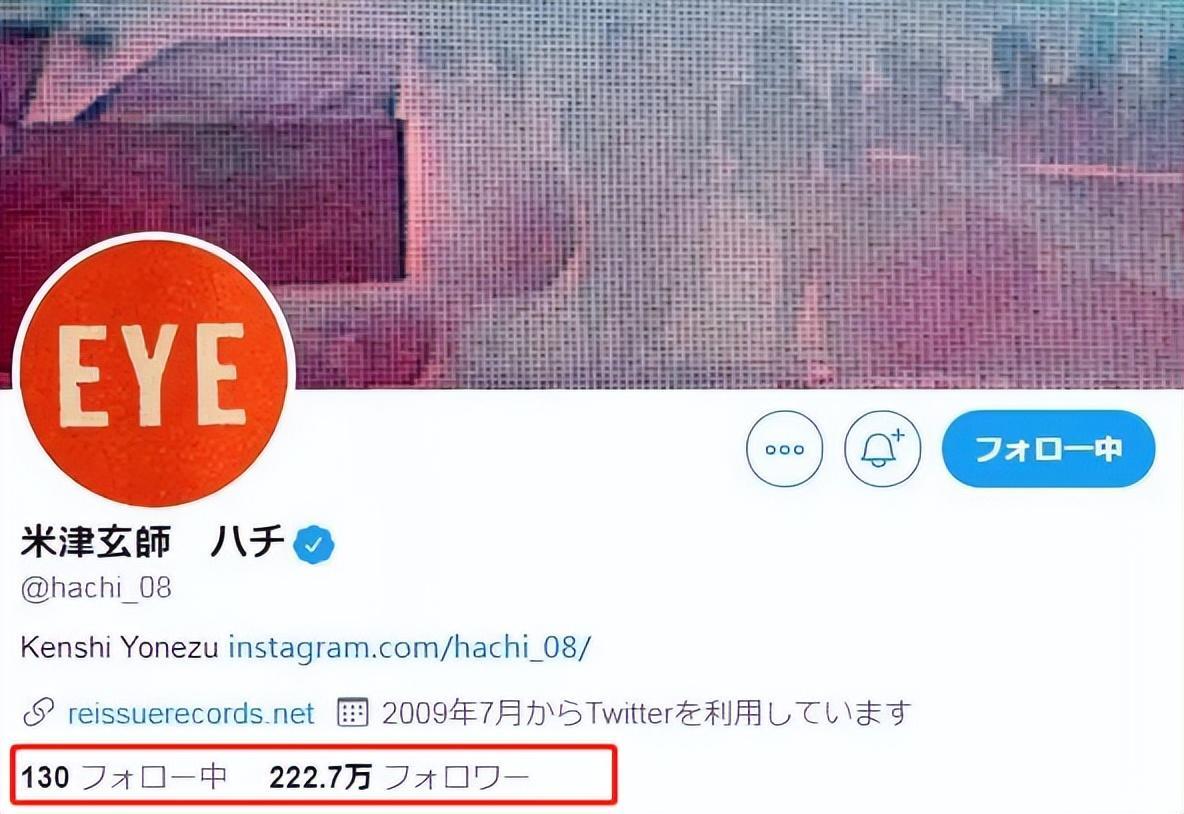This screenshot has width=1184, height=814.
Task: Toggle the フォロー中 following button
Action: coord(1048,449)
